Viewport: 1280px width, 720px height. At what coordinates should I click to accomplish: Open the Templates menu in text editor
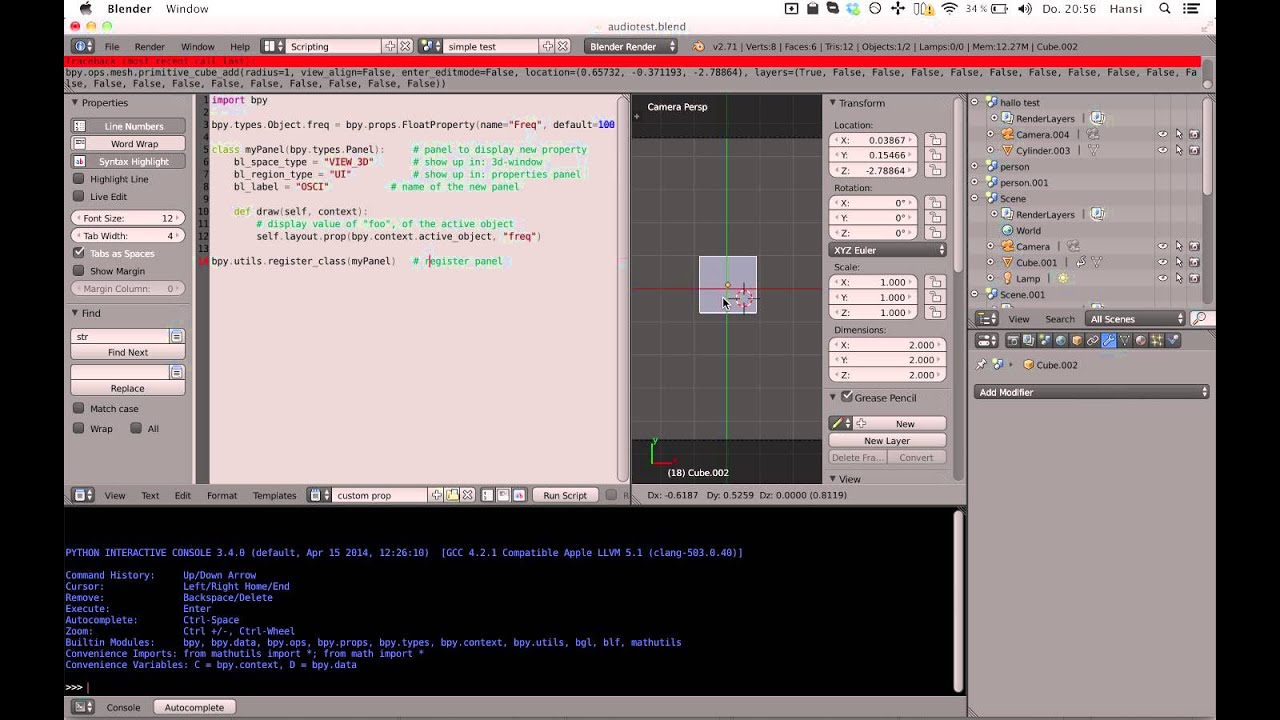coord(274,495)
